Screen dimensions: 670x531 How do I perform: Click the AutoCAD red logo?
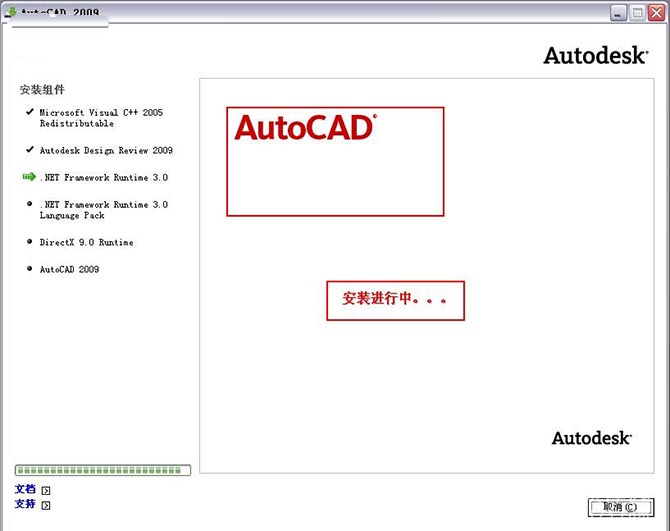tap(306, 128)
